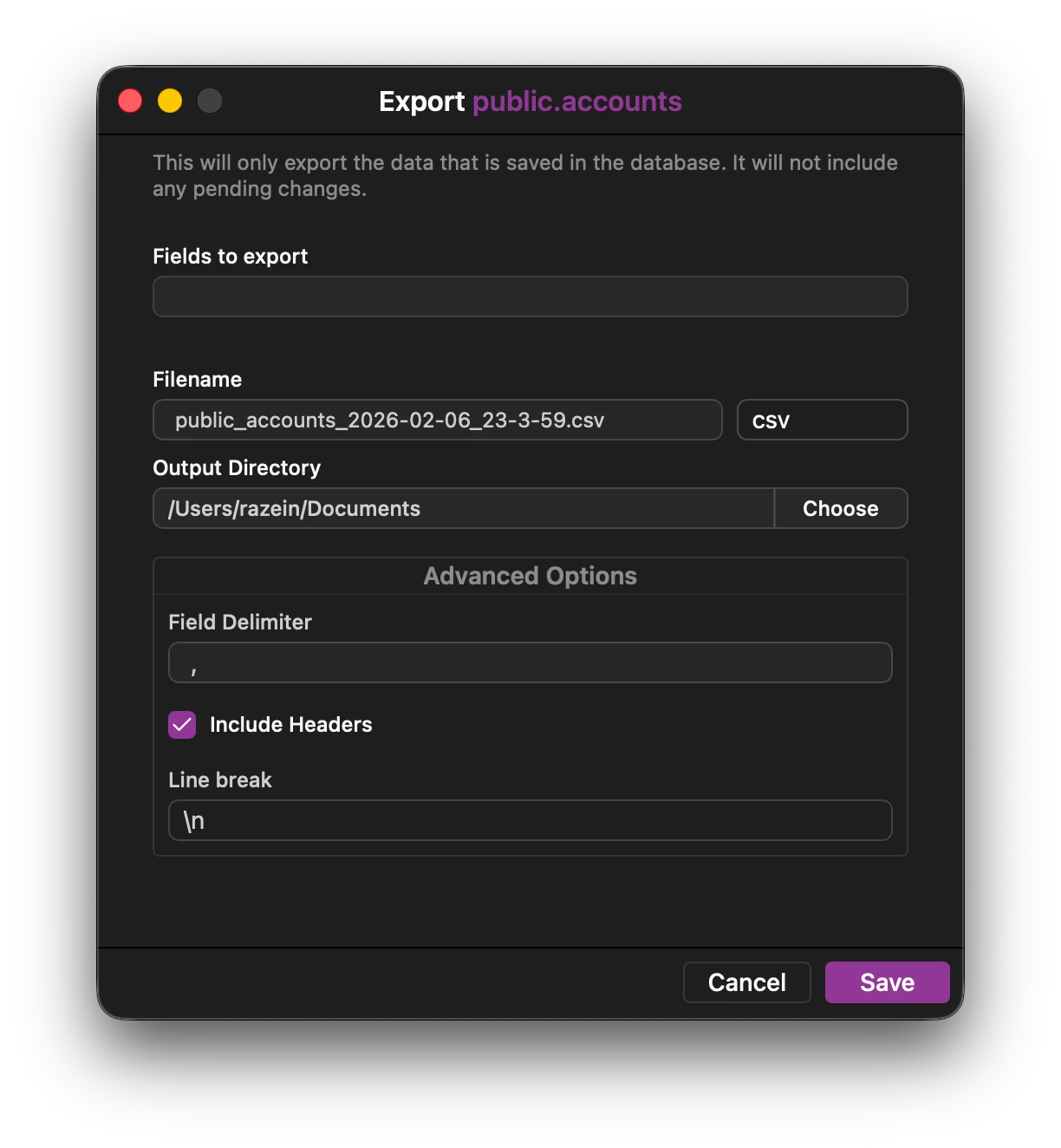Click Save to export the table data
Screen dimensions: 1061x1148
tap(887, 982)
